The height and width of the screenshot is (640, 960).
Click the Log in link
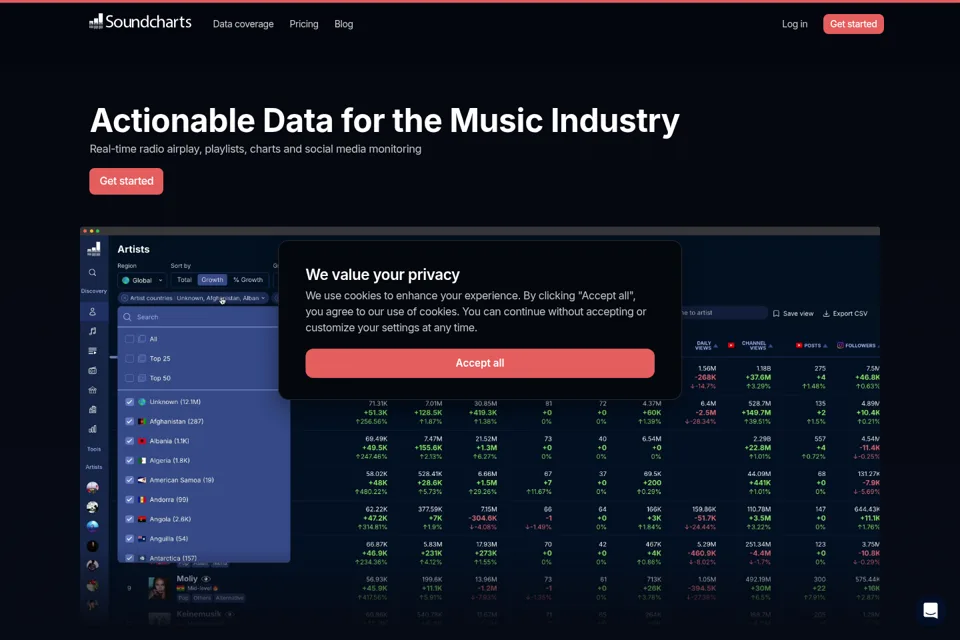pos(794,24)
